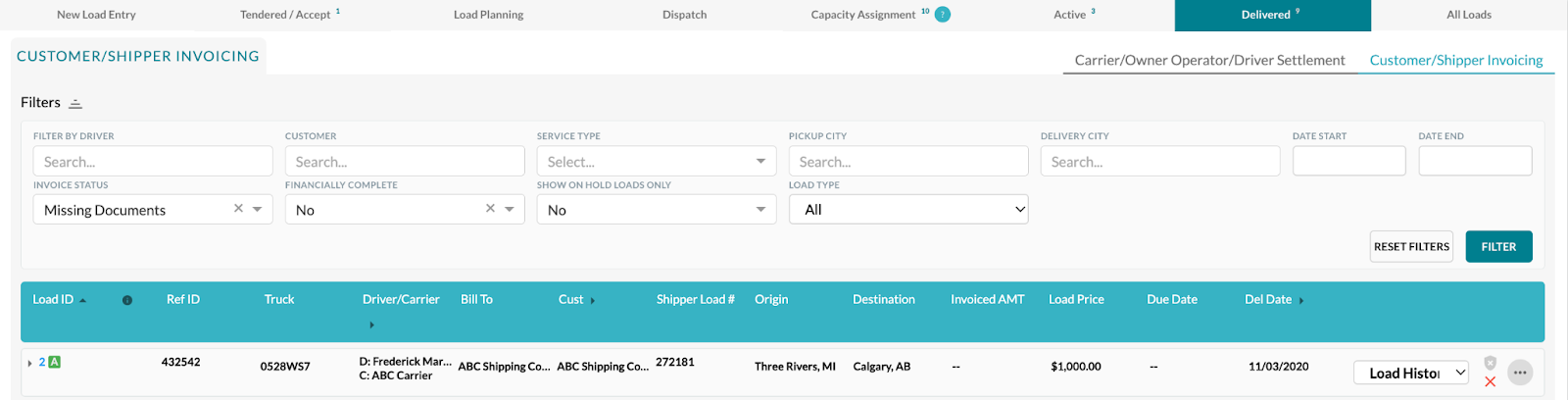Image resolution: width=1568 pixels, height=400 pixels.
Task: Open the Active loads tab
Action: point(1075,15)
